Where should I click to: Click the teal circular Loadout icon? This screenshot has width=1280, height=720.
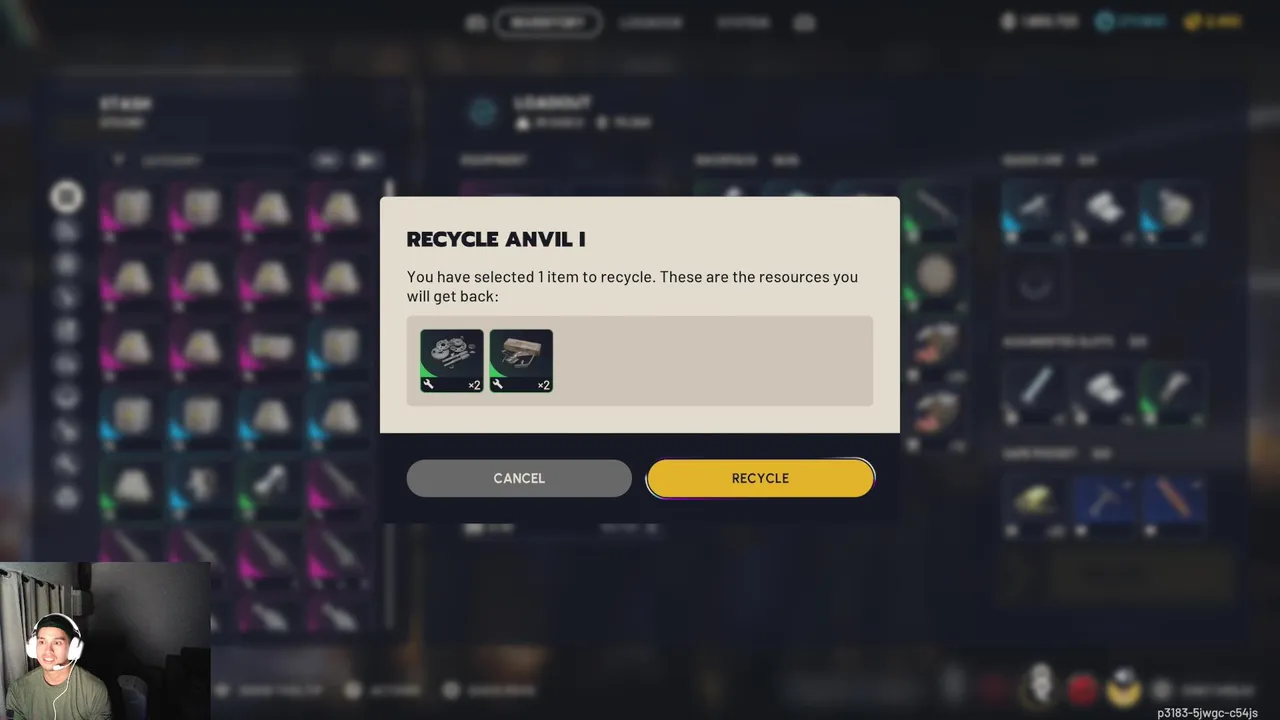(x=484, y=112)
